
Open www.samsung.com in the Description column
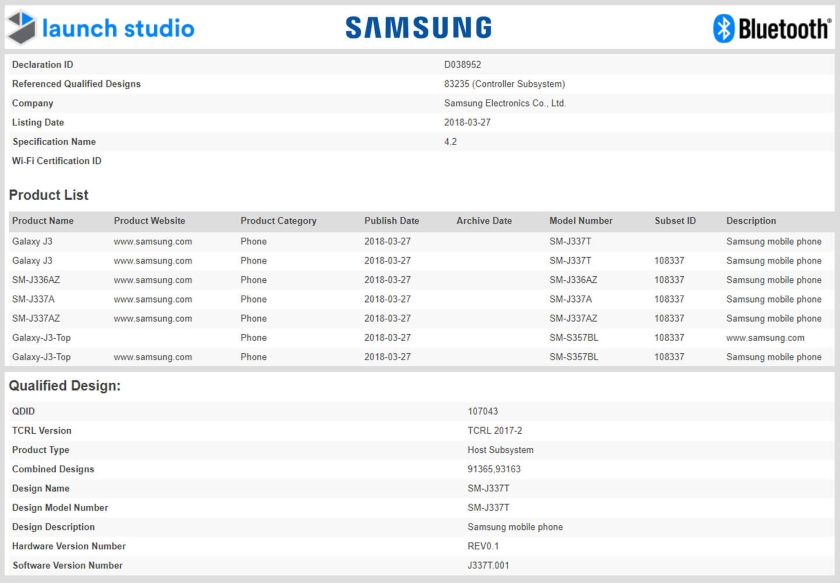point(765,338)
